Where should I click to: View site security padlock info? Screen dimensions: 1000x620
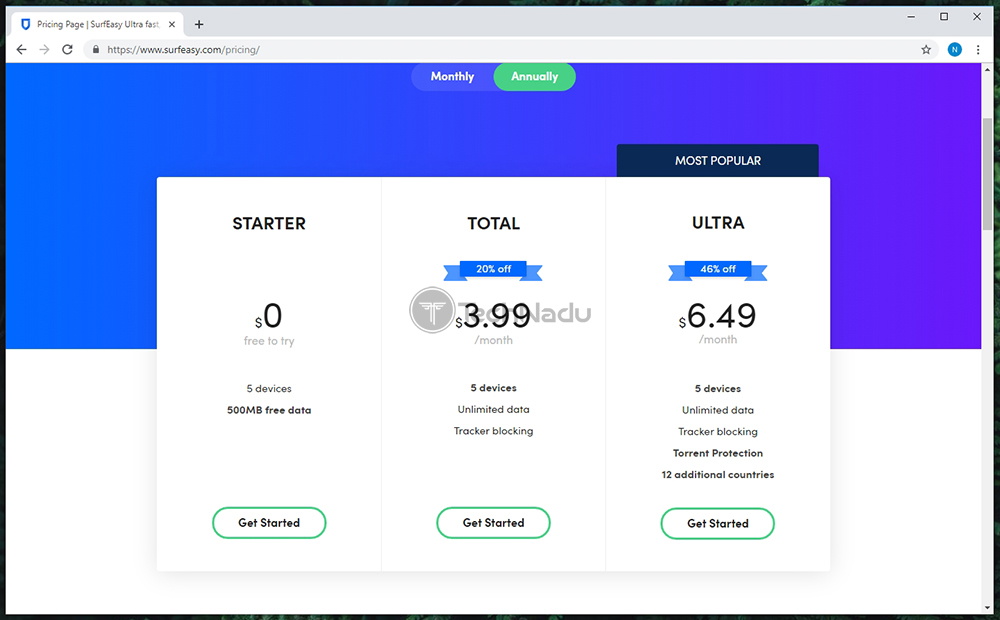[96, 50]
